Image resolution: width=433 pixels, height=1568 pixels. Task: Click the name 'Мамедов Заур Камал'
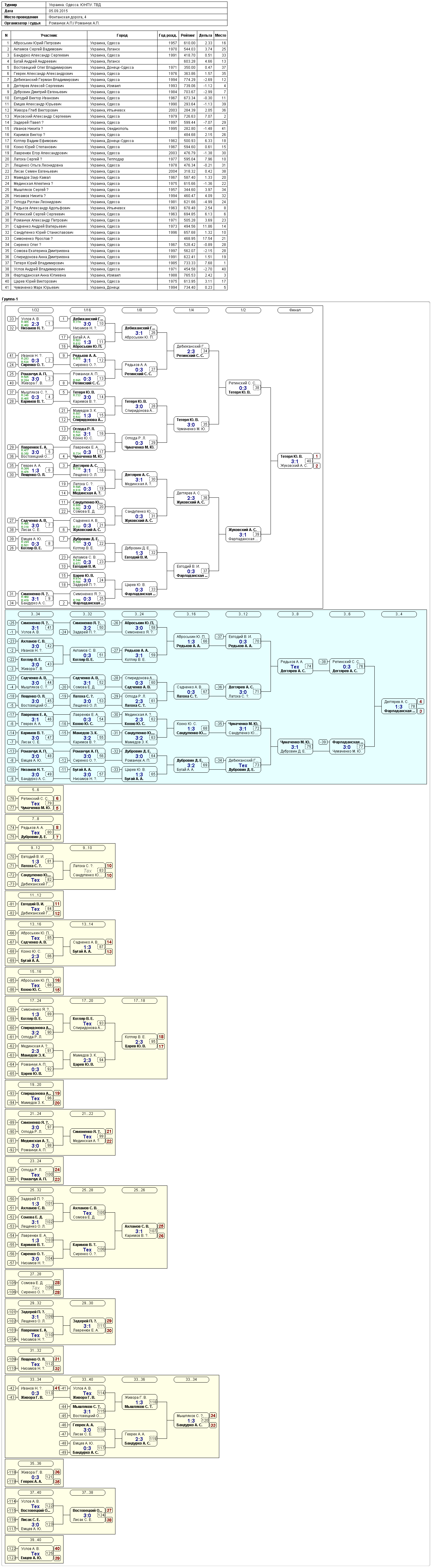click(x=32, y=177)
